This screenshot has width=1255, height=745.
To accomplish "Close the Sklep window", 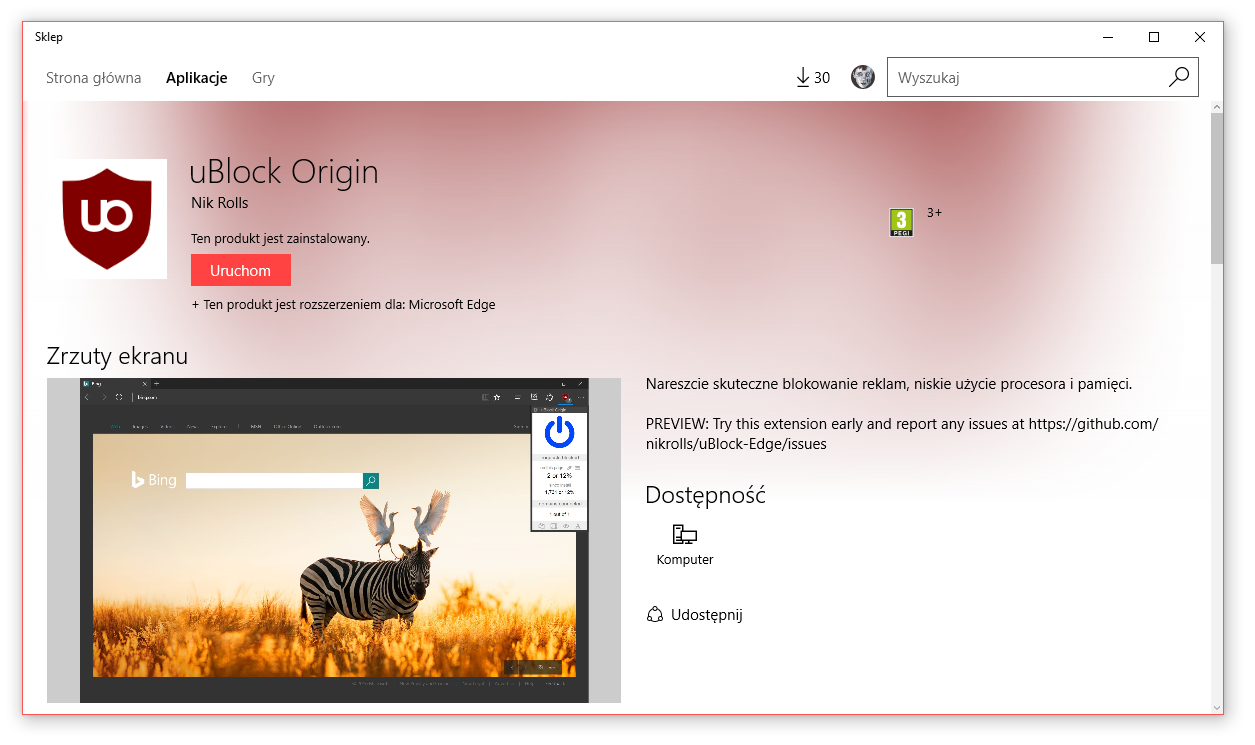I will coord(1200,37).
